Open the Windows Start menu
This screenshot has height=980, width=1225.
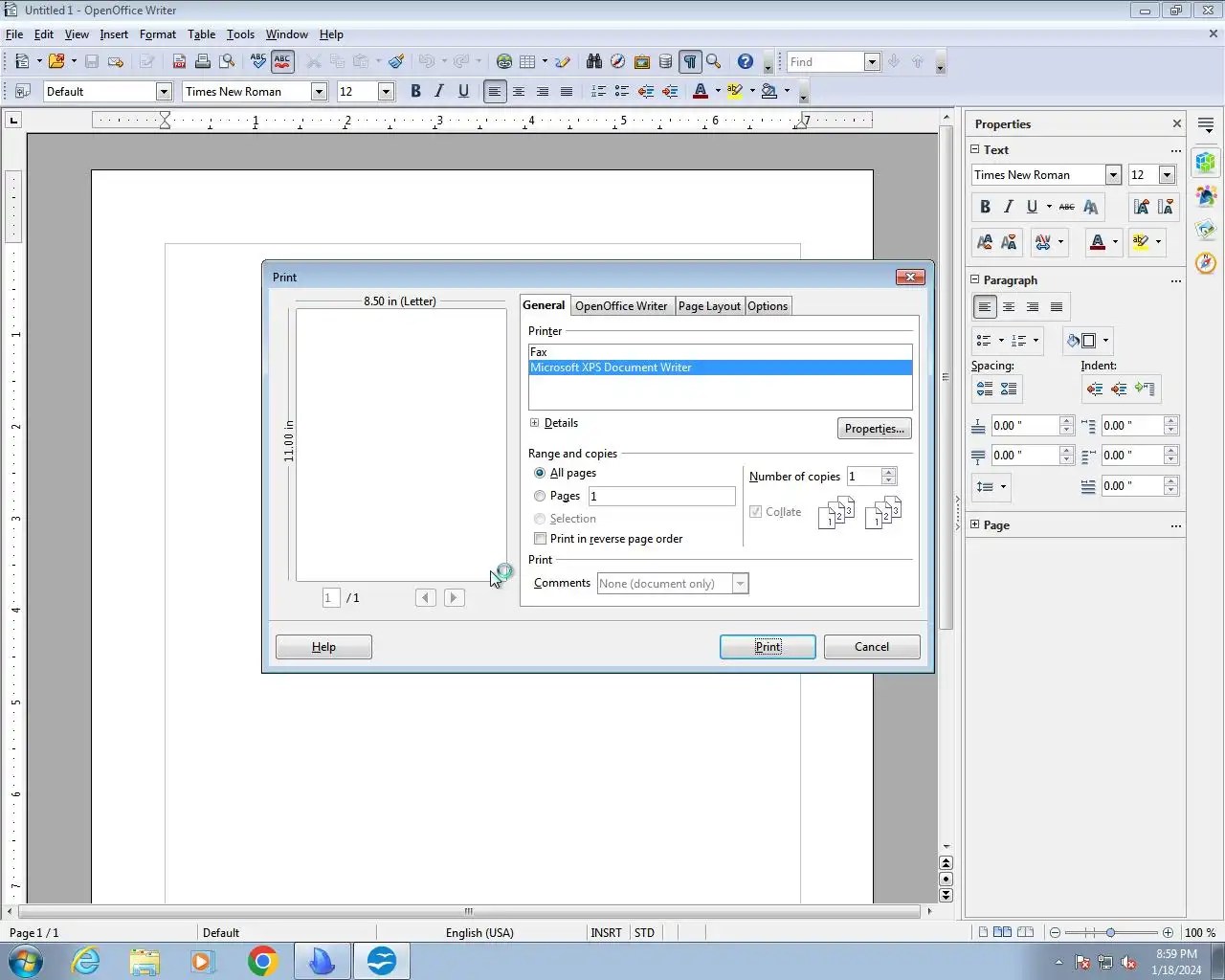pyautogui.click(x=26, y=961)
